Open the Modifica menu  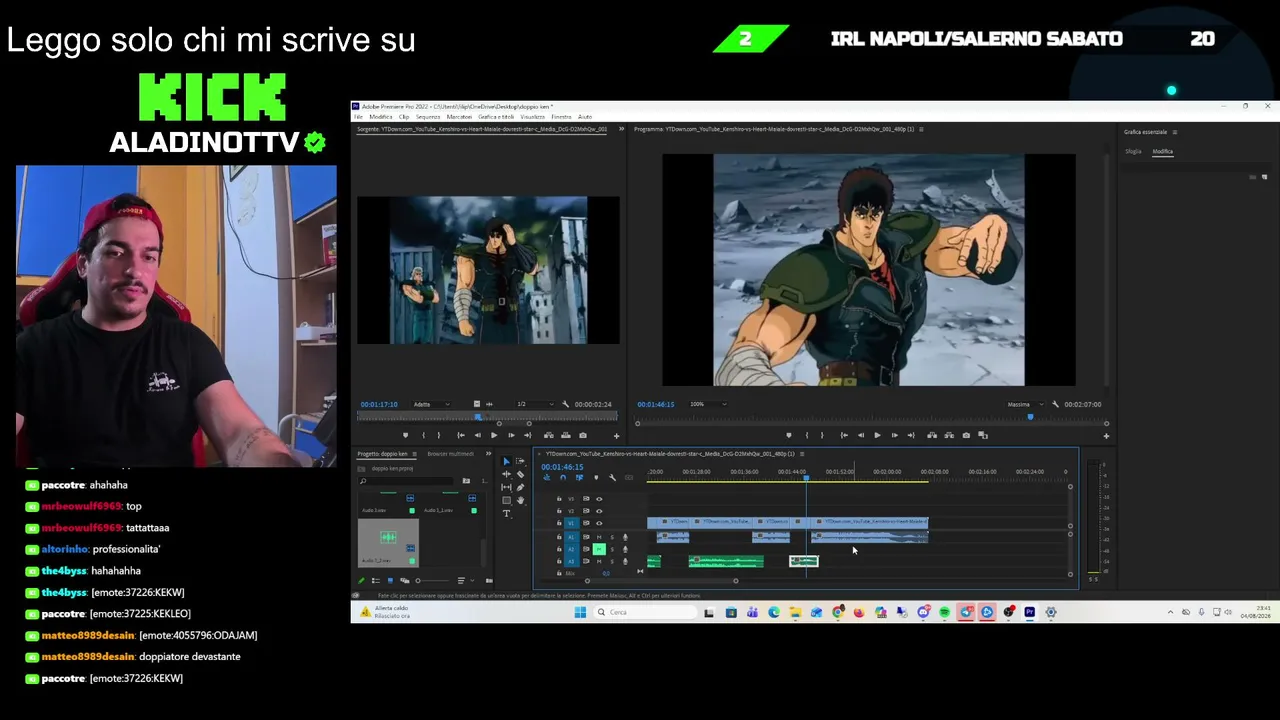pos(381,117)
